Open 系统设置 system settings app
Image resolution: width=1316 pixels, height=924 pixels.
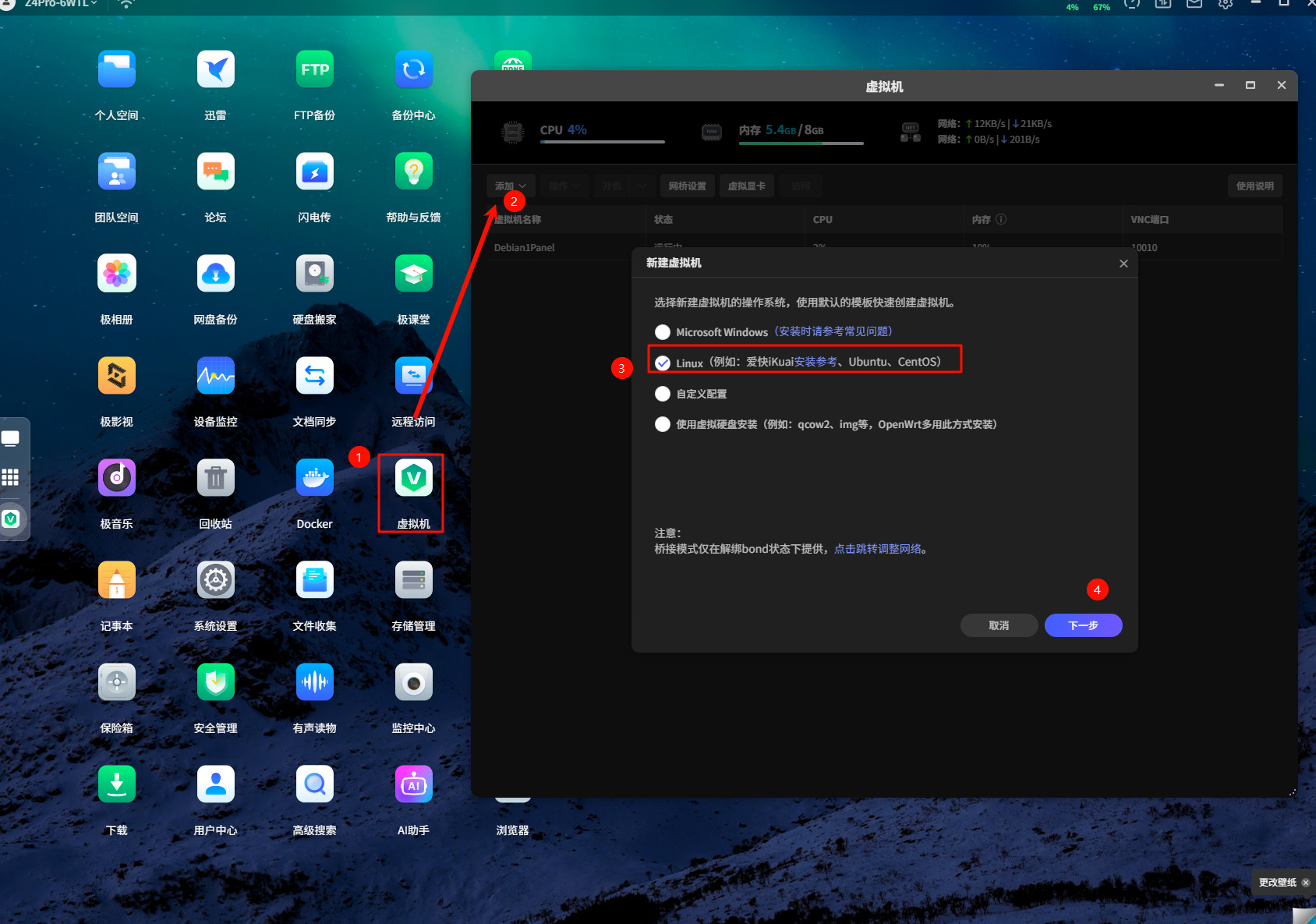[215, 581]
